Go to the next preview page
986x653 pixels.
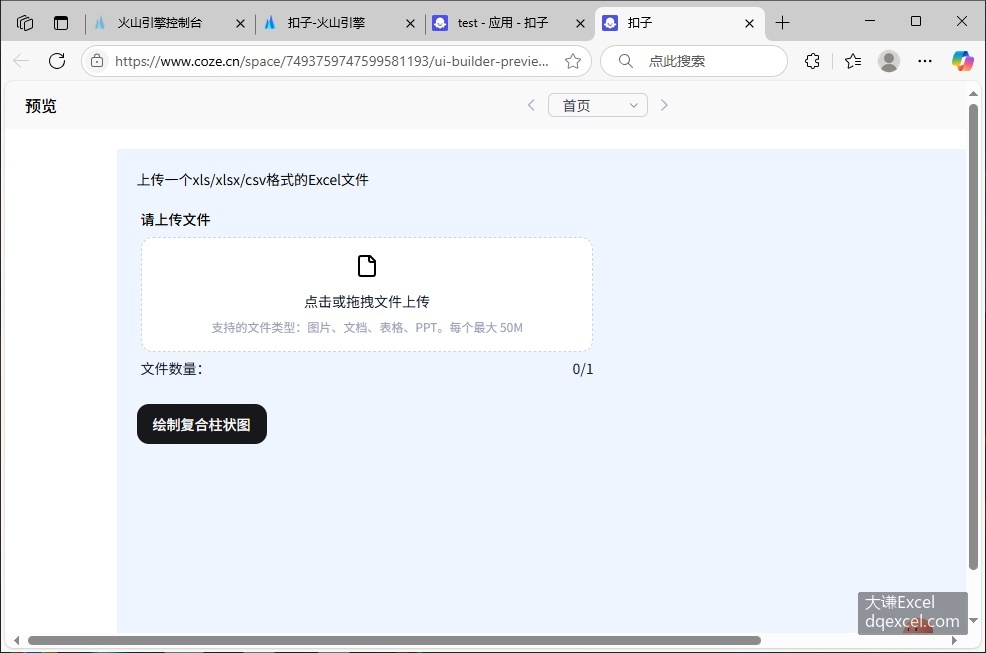(664, 105)
